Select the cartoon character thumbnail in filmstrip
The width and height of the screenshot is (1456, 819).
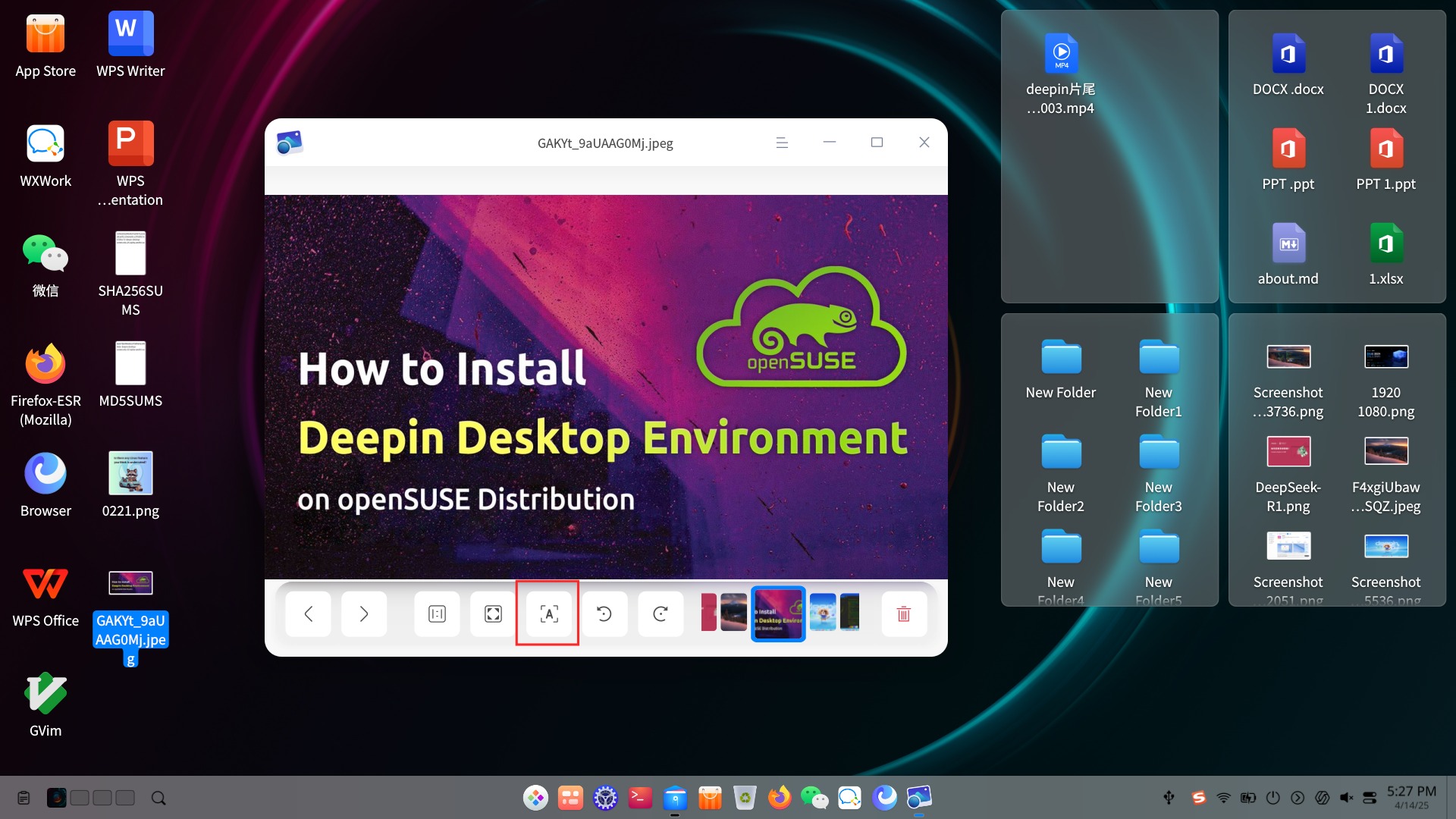[823, 612]
